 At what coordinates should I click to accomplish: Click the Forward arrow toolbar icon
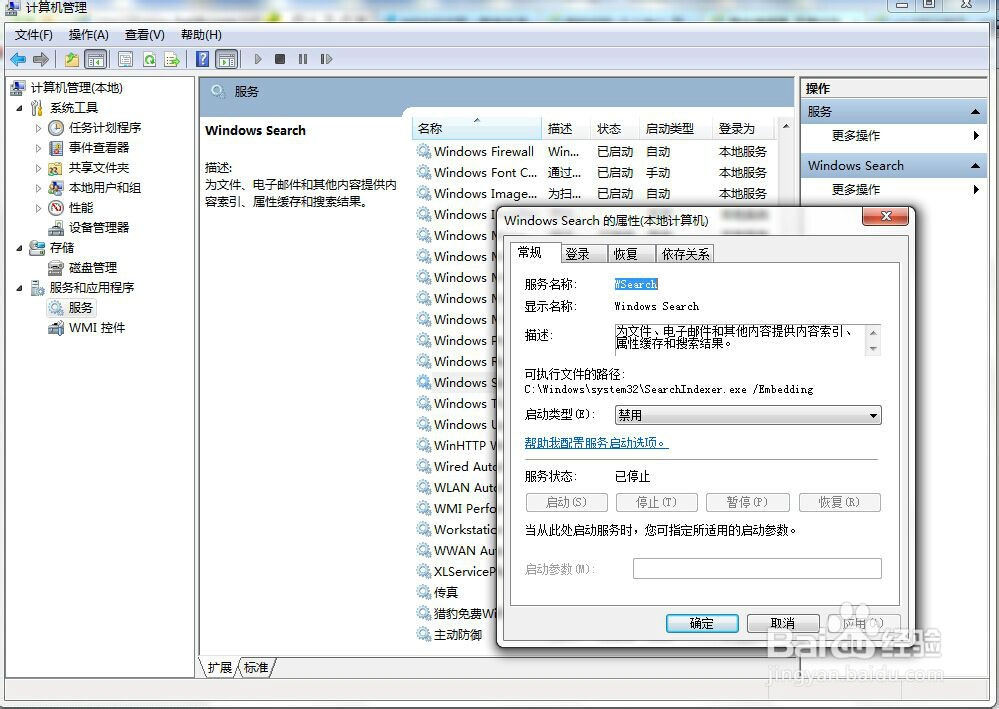point(41,59)
